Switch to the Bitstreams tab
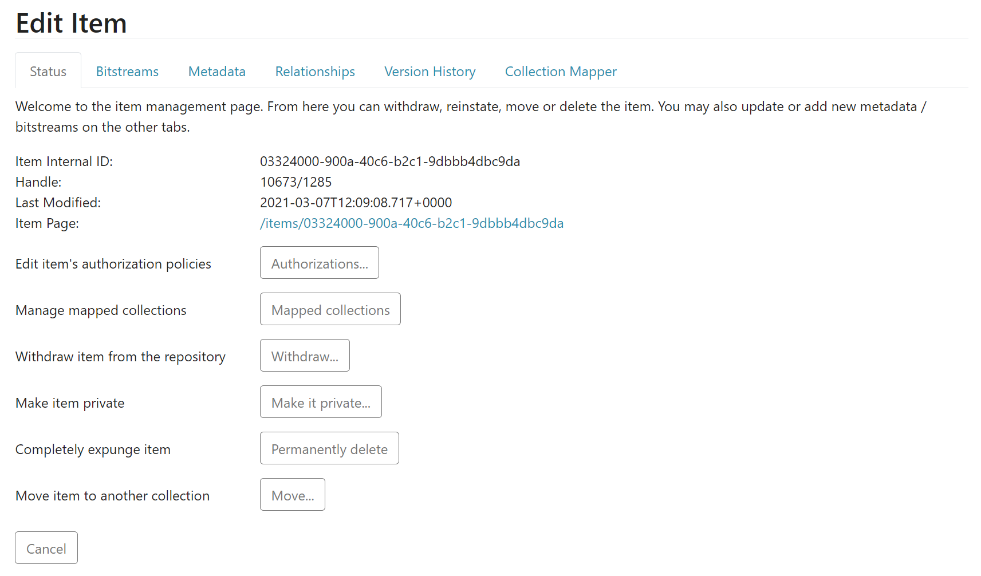This screenshot has height=576, width=981. 127,71
